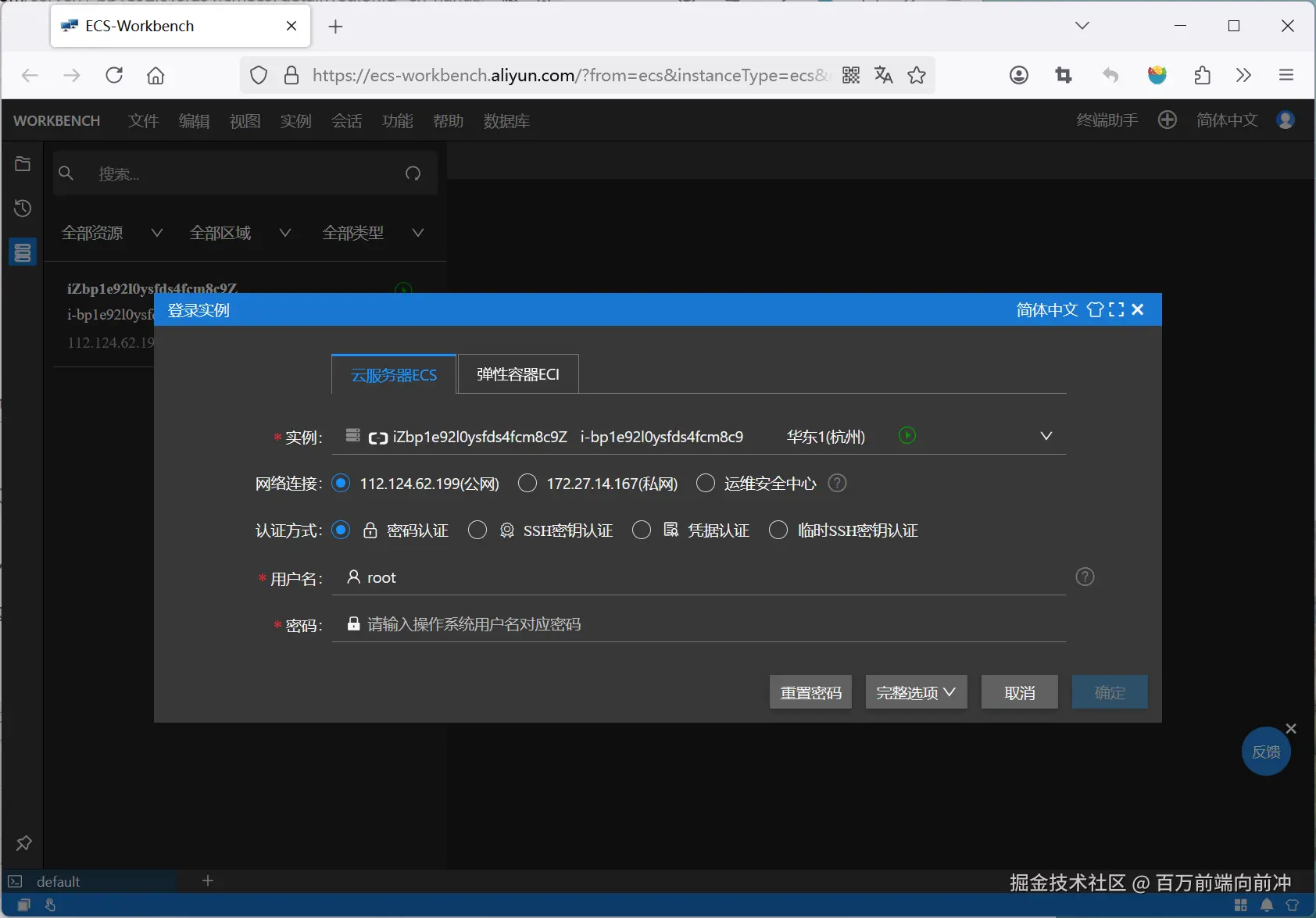Click the translate page icon in address bar
The height and width of the screenshot is (918, 1316).
pos(884,75)
